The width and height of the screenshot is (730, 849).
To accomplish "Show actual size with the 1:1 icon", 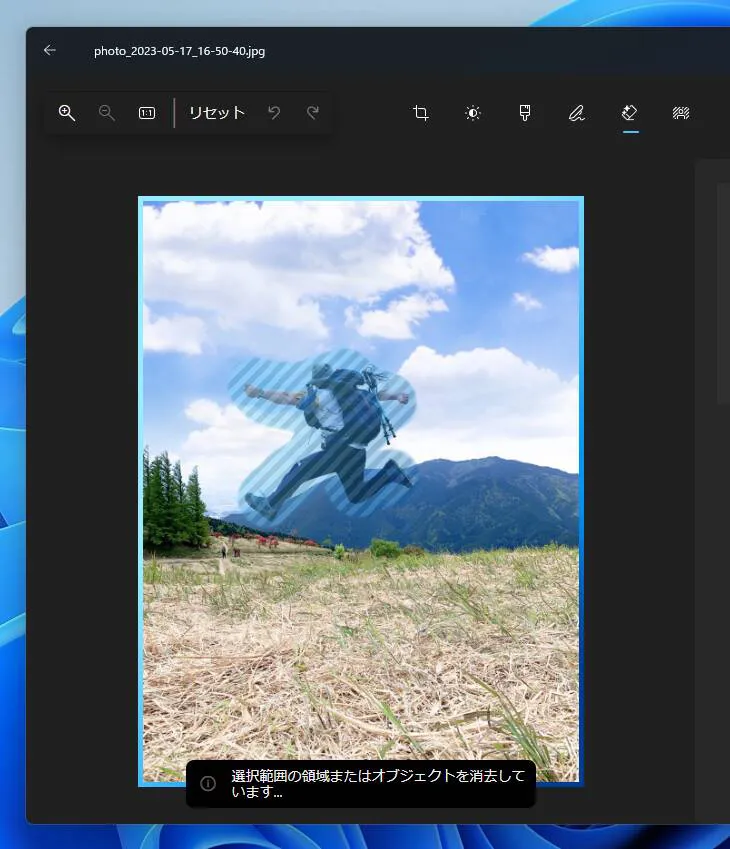I will (x=147, y=113).
